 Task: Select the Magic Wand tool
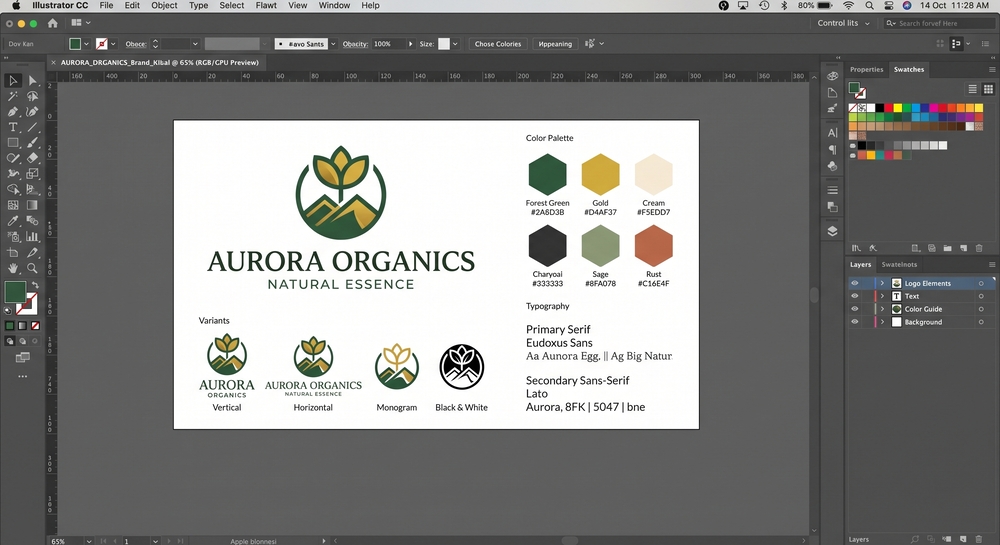(x=13, y=96)
